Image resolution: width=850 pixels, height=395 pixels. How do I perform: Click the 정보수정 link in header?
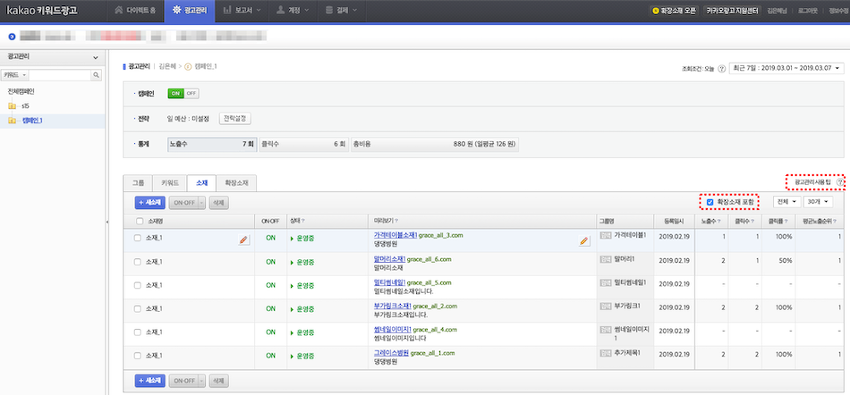(839, 10)
